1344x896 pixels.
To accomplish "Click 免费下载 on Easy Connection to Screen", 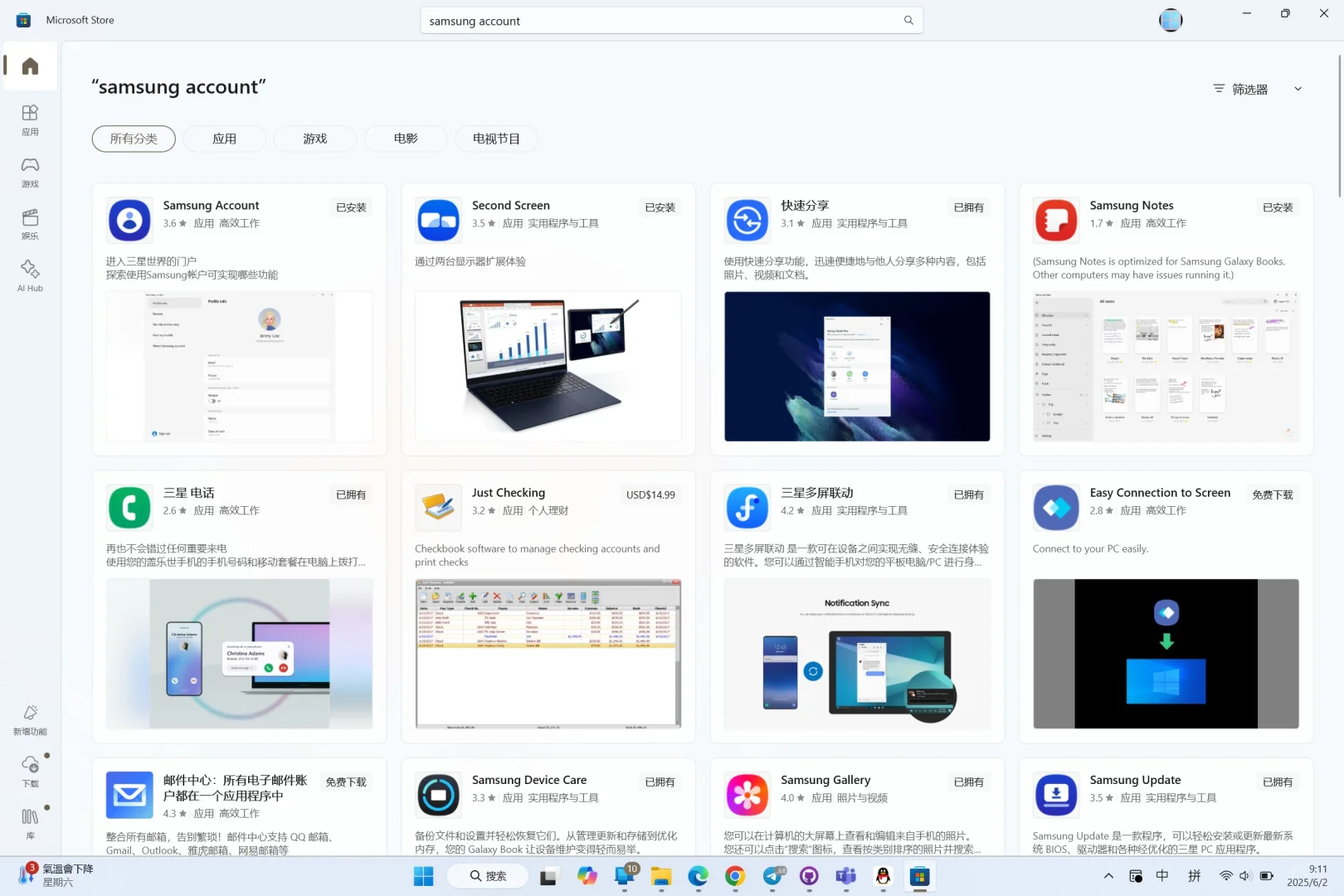I will pos(1272,494).
